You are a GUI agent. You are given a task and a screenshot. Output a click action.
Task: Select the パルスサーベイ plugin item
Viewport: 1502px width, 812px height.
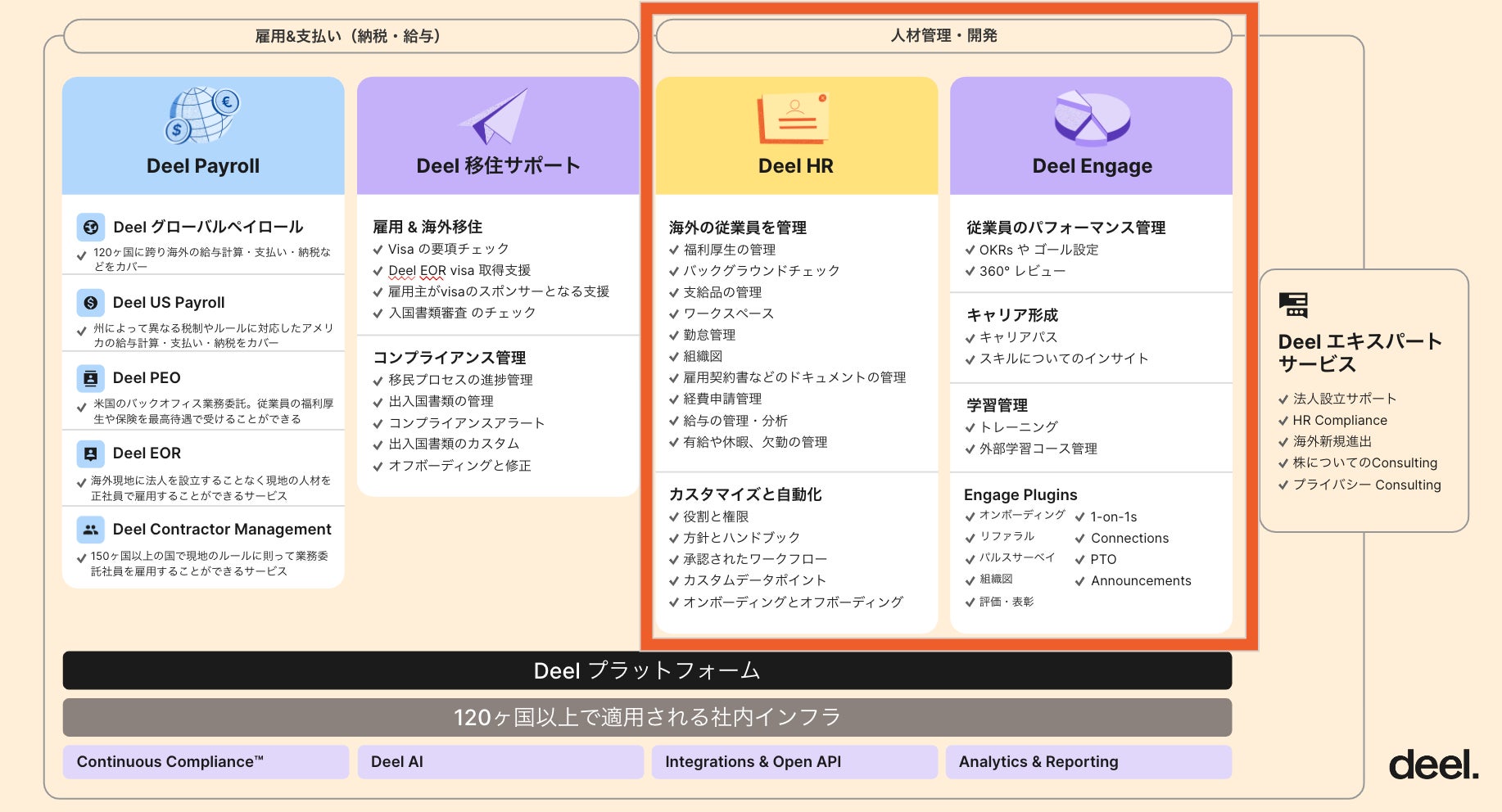pos(1017,557)
